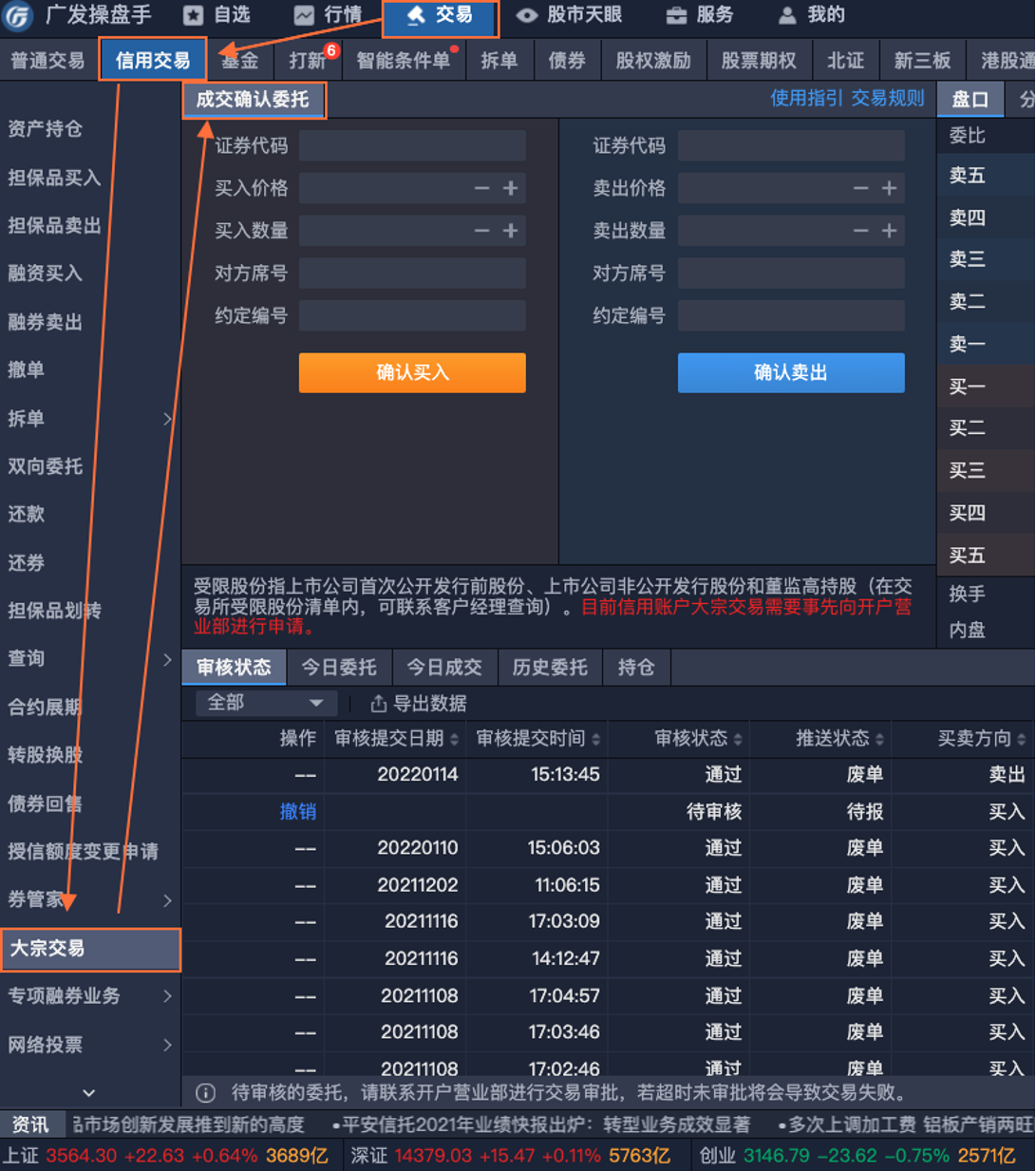This screenshot has height=1171, width=1036.
Task: Select 担保品买入 in the sidebar
Action: point(54,178)
